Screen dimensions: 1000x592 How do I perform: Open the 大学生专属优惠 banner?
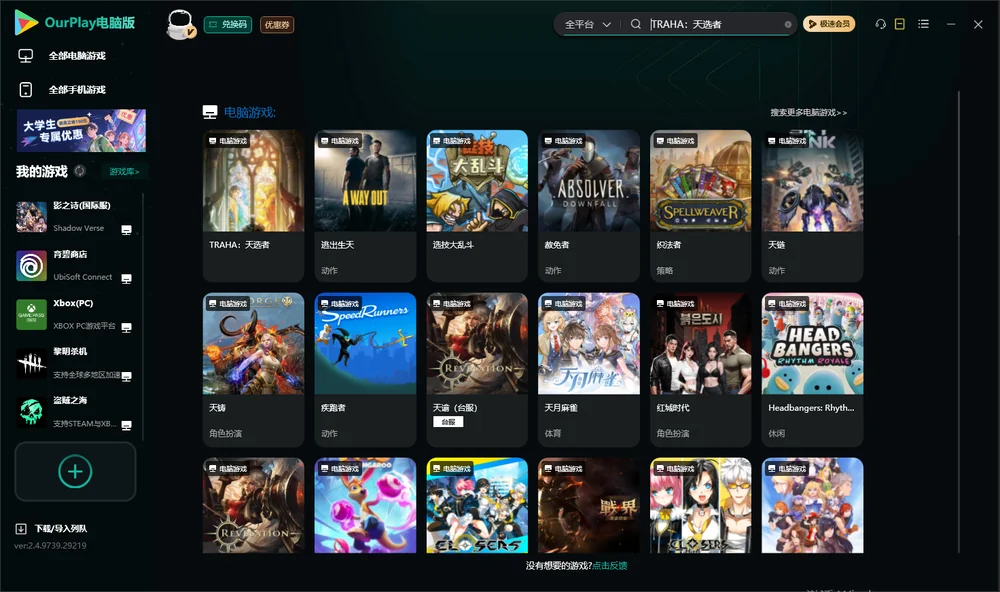click(x=81, y=131)
